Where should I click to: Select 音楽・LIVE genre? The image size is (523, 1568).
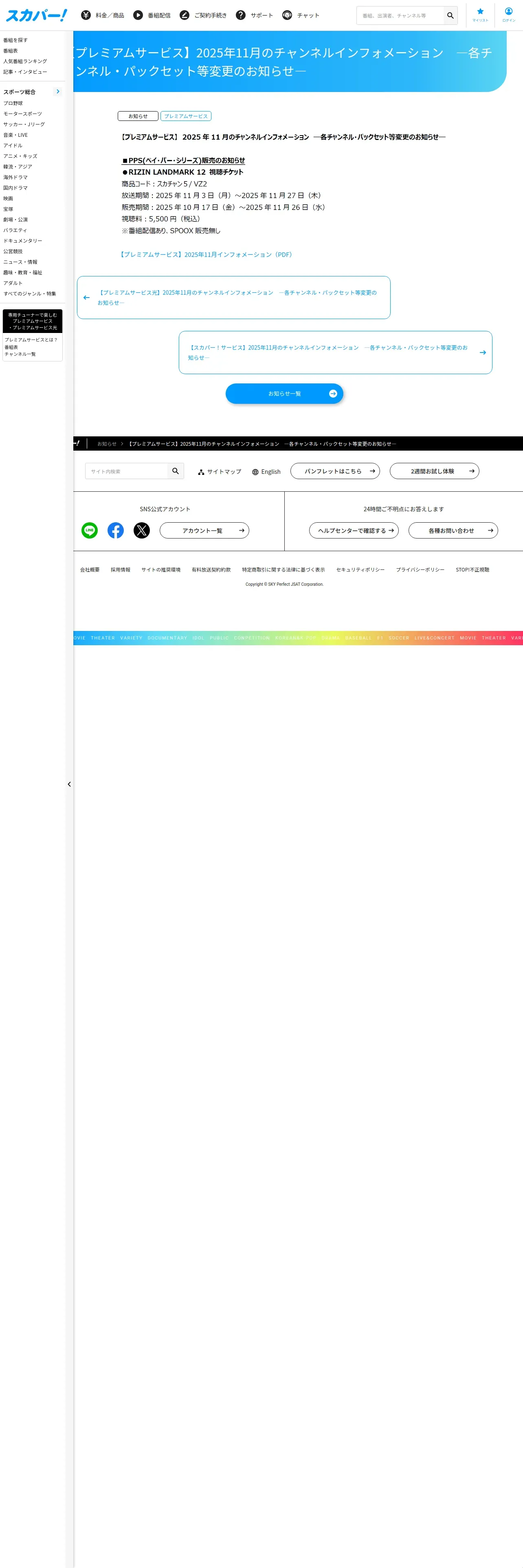pyautogui.click(x=15, y=135)
